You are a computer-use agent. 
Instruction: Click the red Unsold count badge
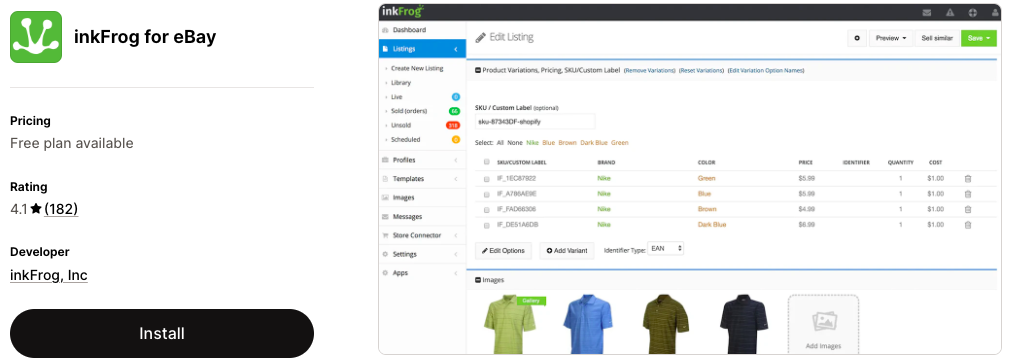[x=453, y=125]
